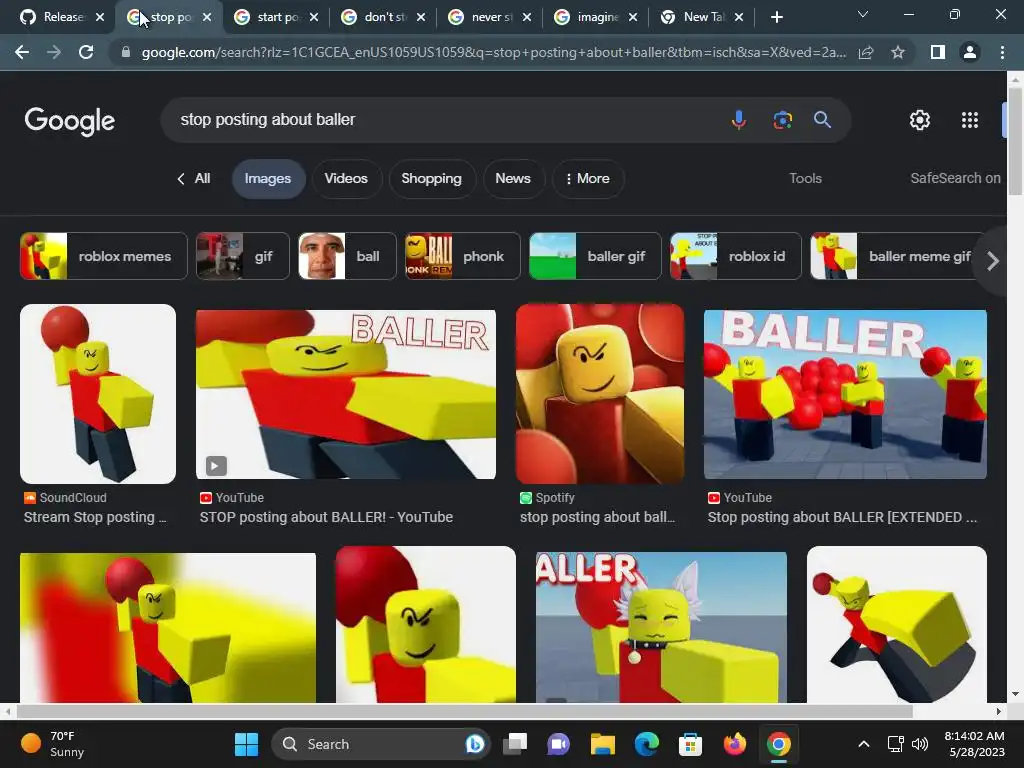Go back to All results
Viewport: 1024px width, 768px height.
point(194,178)
